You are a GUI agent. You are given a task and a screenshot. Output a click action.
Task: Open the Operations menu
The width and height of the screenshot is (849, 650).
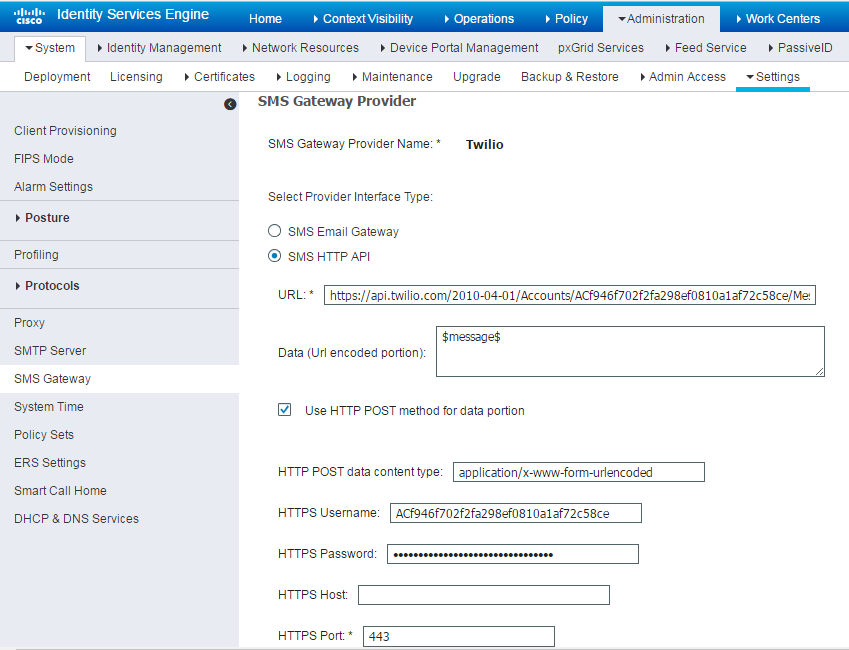click(479, 18)
